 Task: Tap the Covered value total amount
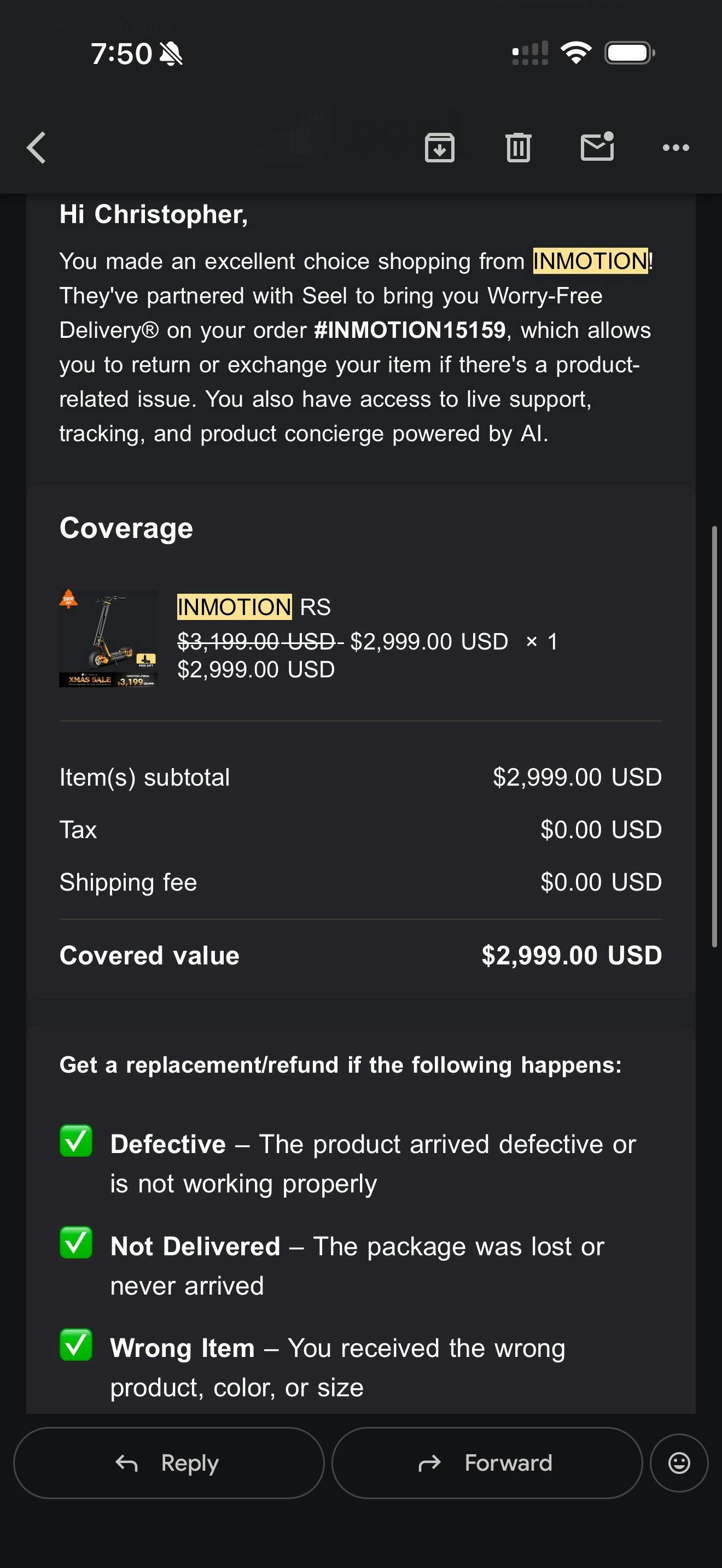[x=571, y=956]
